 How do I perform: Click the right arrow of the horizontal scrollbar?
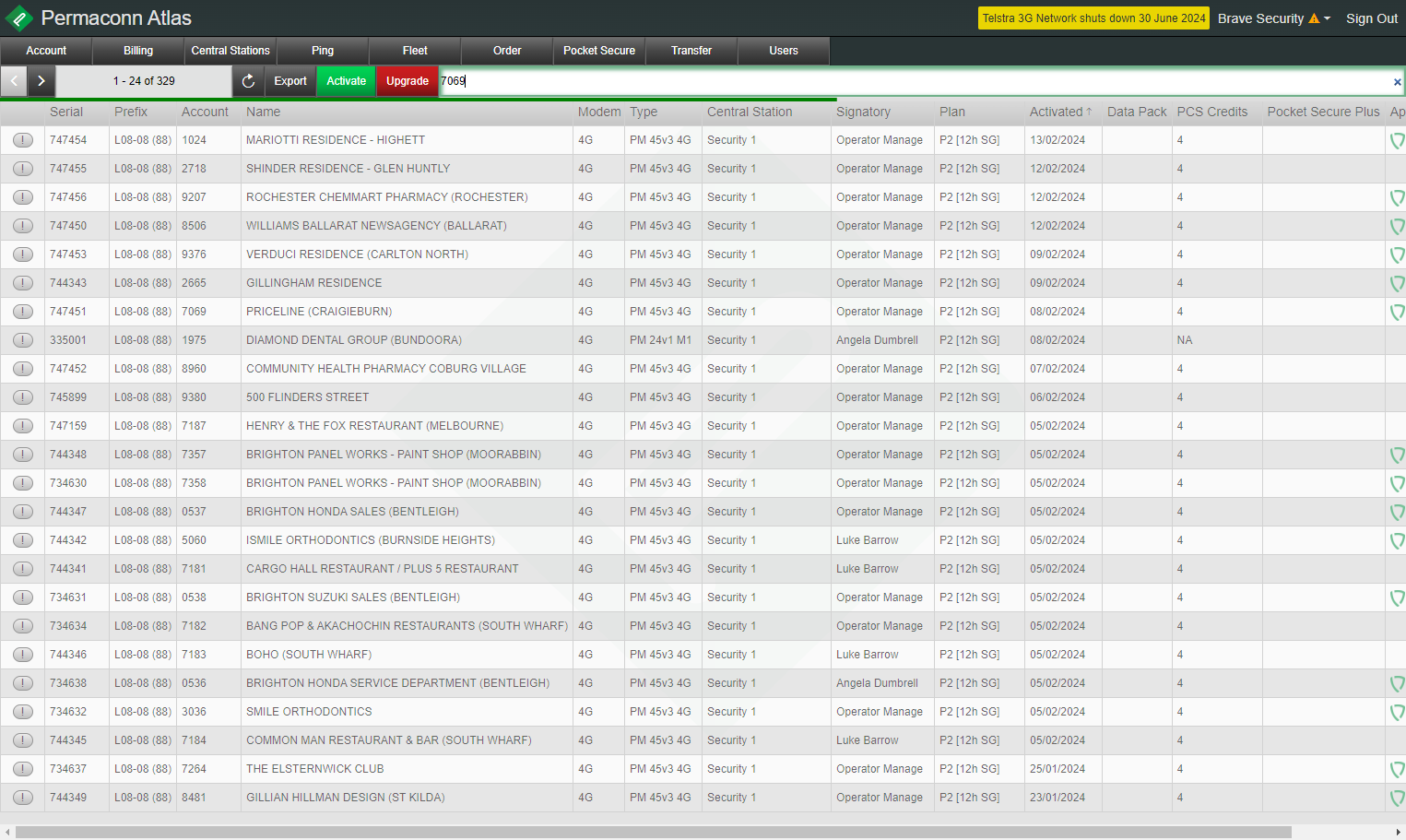pyautogui.click(x=1399, y=832)
